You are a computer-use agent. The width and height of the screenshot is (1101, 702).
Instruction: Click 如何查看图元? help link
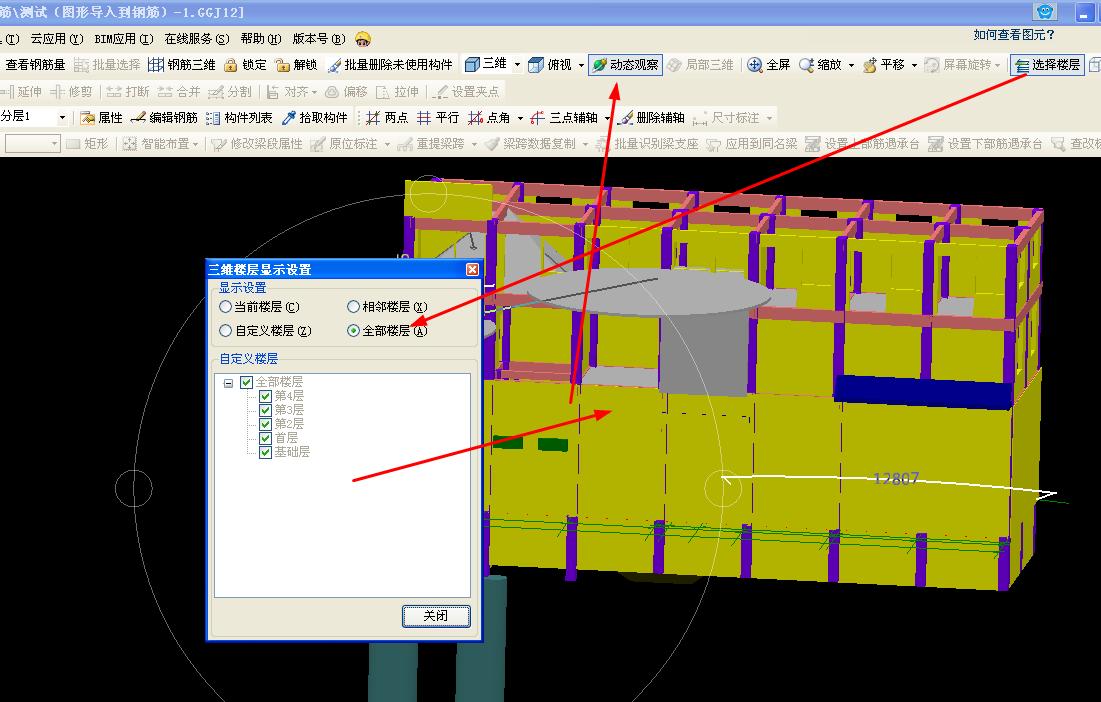1013,34
